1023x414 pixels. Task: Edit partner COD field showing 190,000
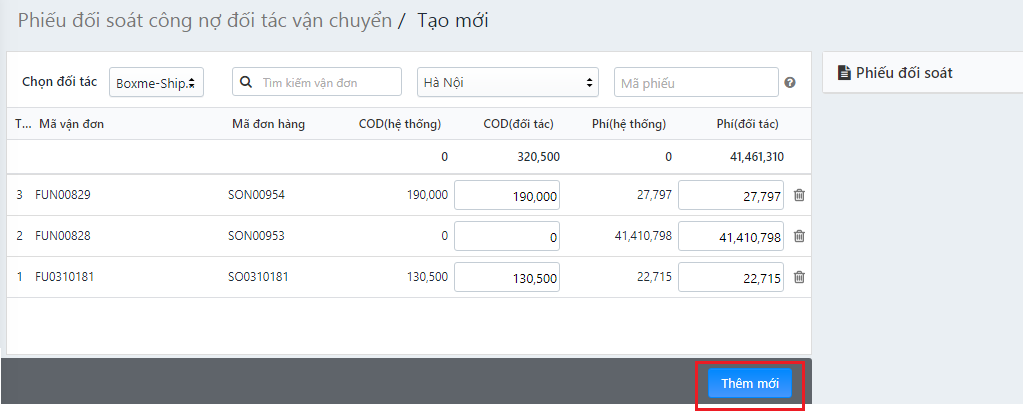click(x=507, y=195)
